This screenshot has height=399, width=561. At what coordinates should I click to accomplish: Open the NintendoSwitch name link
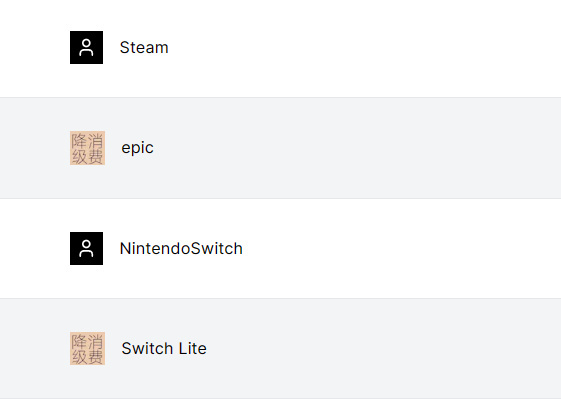[181, 248]
